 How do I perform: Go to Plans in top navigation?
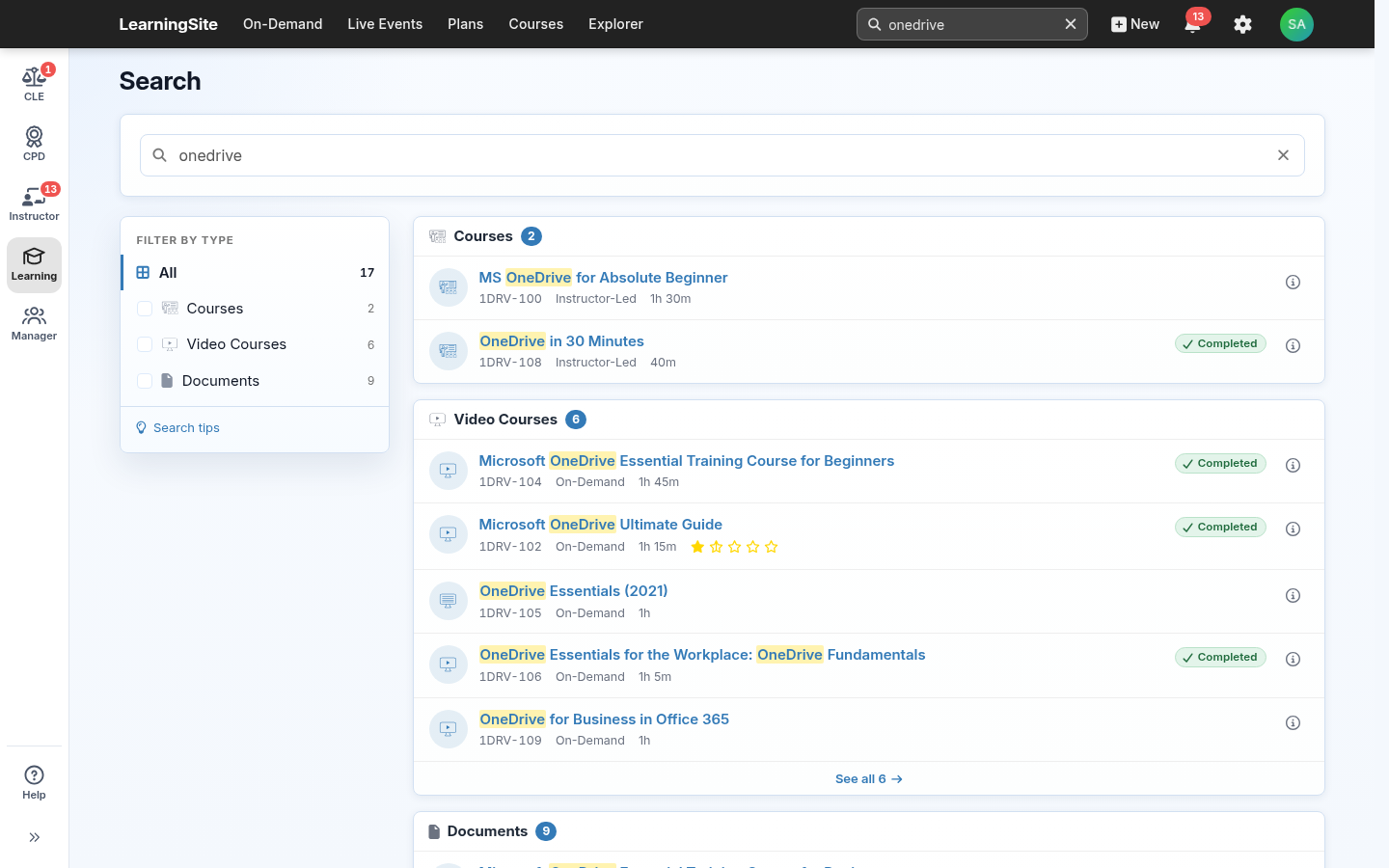(465, 24)
